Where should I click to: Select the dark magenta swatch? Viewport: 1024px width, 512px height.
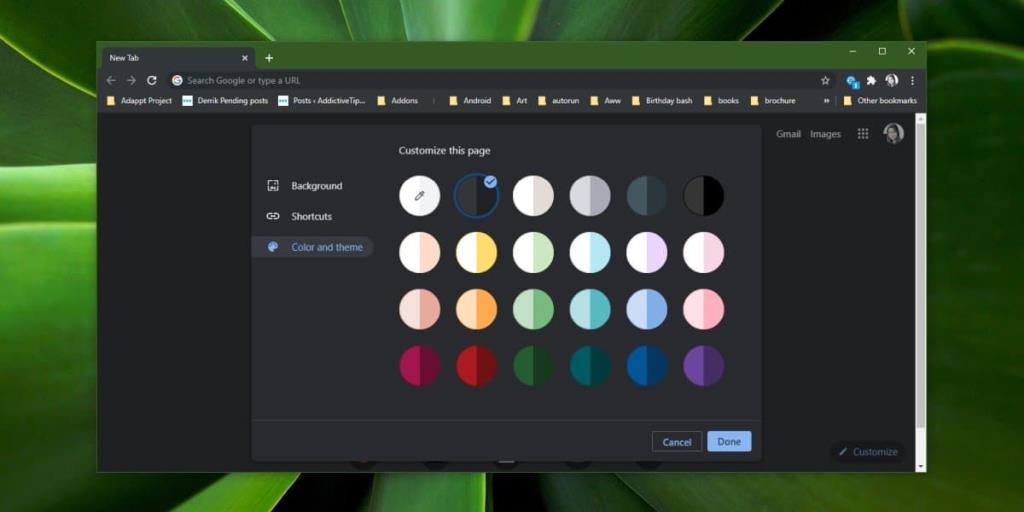point(420,366)
